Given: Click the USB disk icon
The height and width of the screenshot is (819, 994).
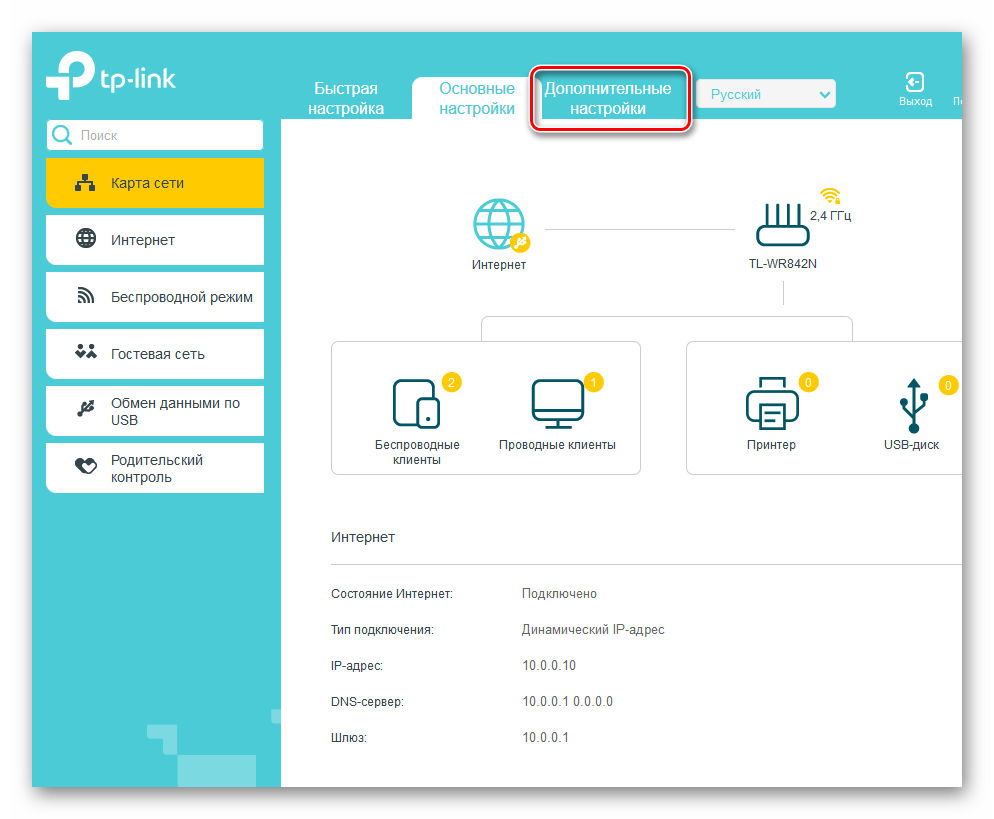Looking at the screenshot, I should (912, 405).
